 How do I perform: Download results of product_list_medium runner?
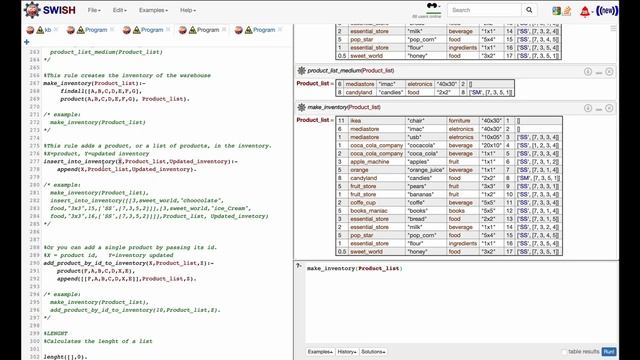click(588, 71)
